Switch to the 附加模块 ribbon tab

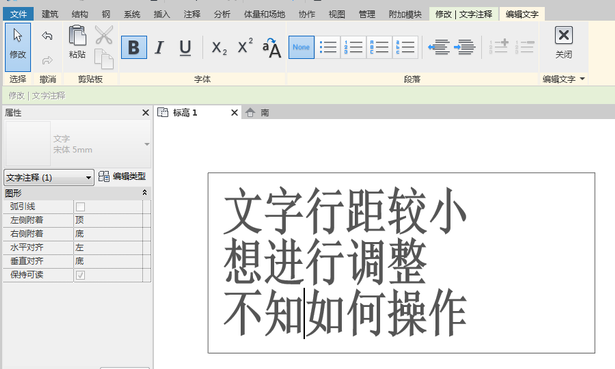(x=405, y=14)
